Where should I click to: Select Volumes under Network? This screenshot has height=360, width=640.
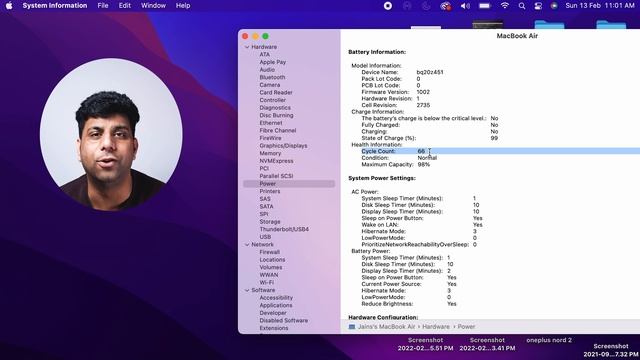coord(271,268)
